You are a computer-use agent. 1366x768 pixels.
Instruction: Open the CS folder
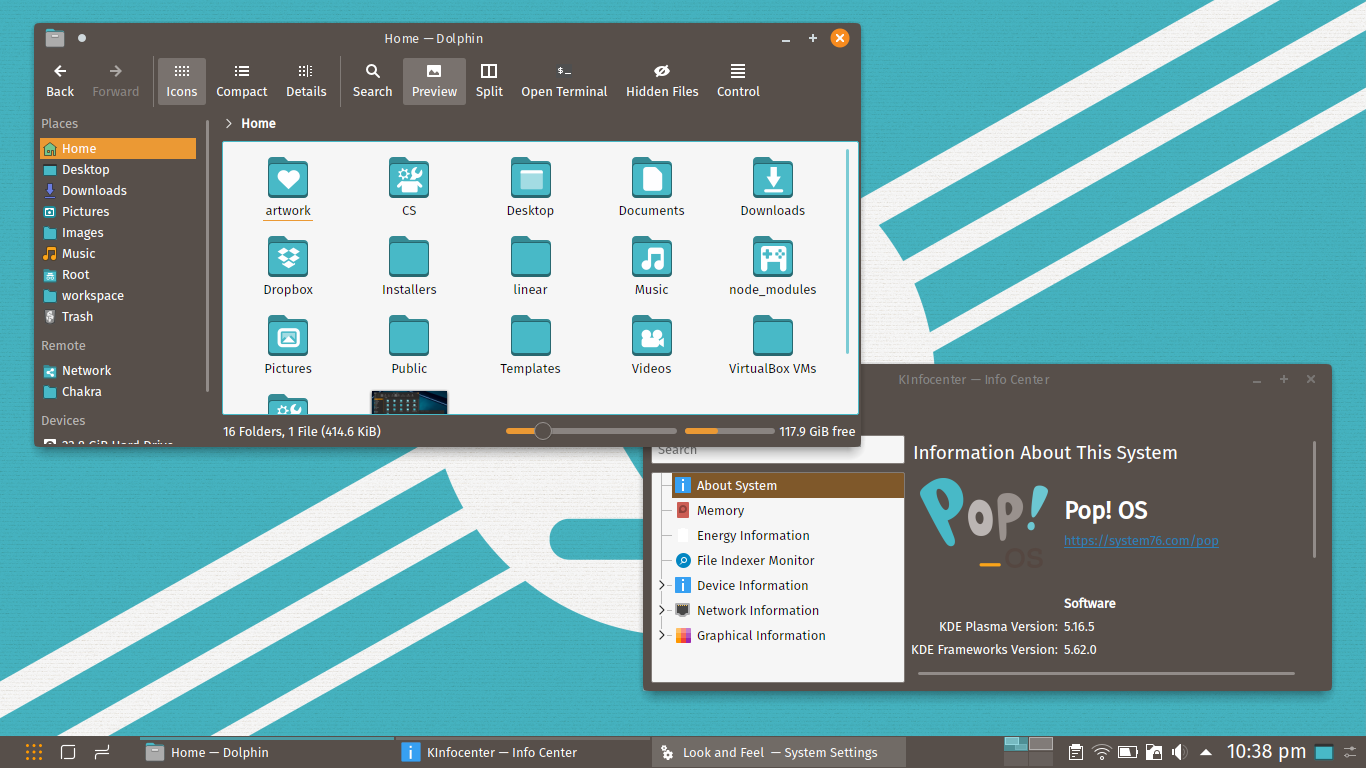click(409, 187)
